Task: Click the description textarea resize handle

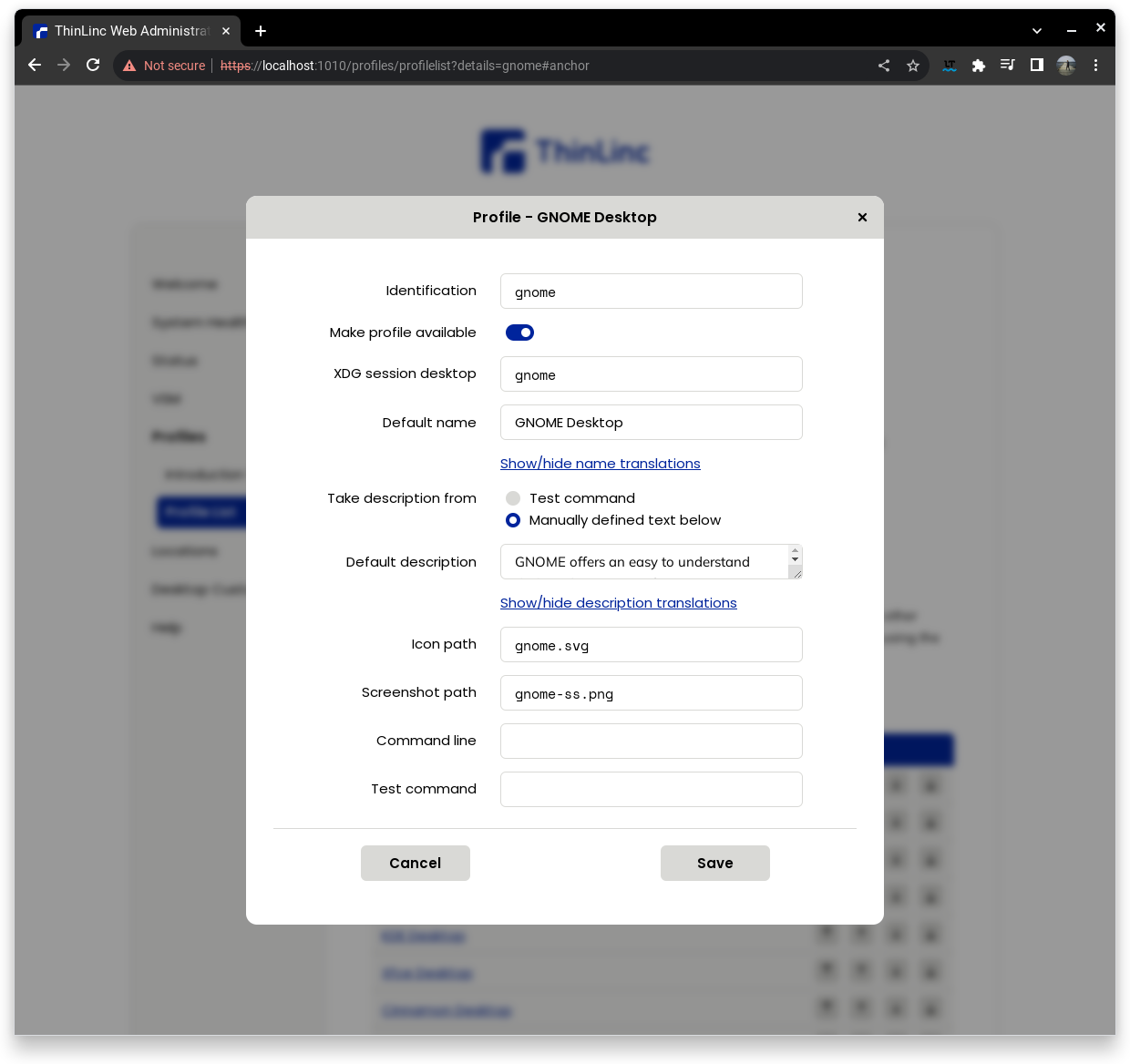Action: 796,572
